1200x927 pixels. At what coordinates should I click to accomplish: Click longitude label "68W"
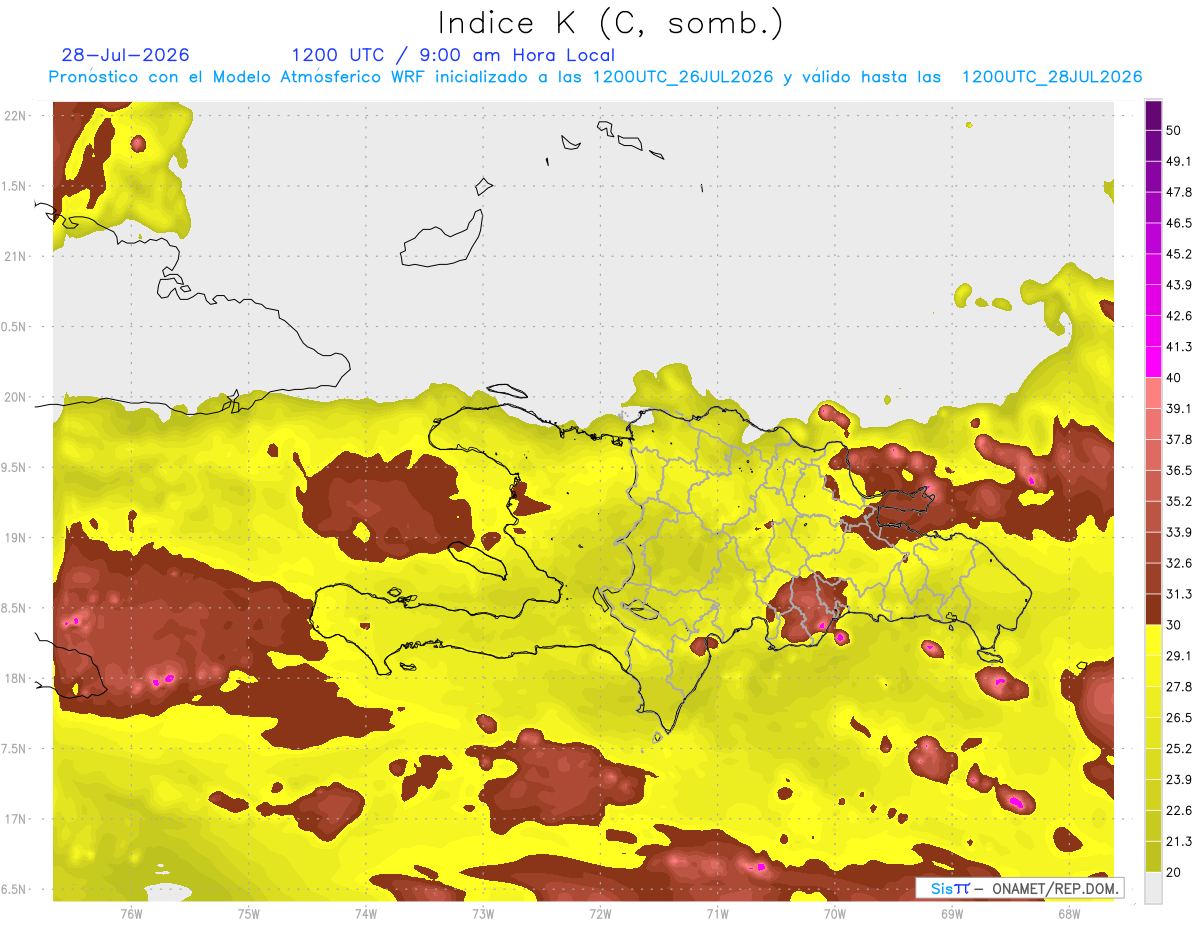click(x=1069, y=913)
